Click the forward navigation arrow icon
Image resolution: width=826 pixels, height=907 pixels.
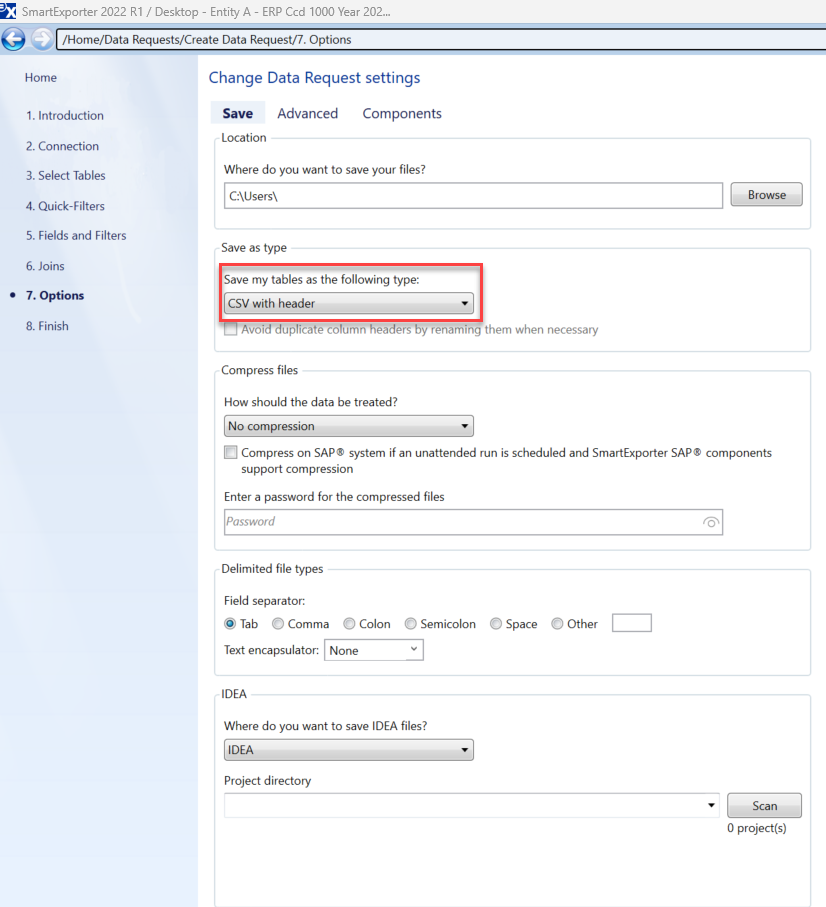(41, 40)
